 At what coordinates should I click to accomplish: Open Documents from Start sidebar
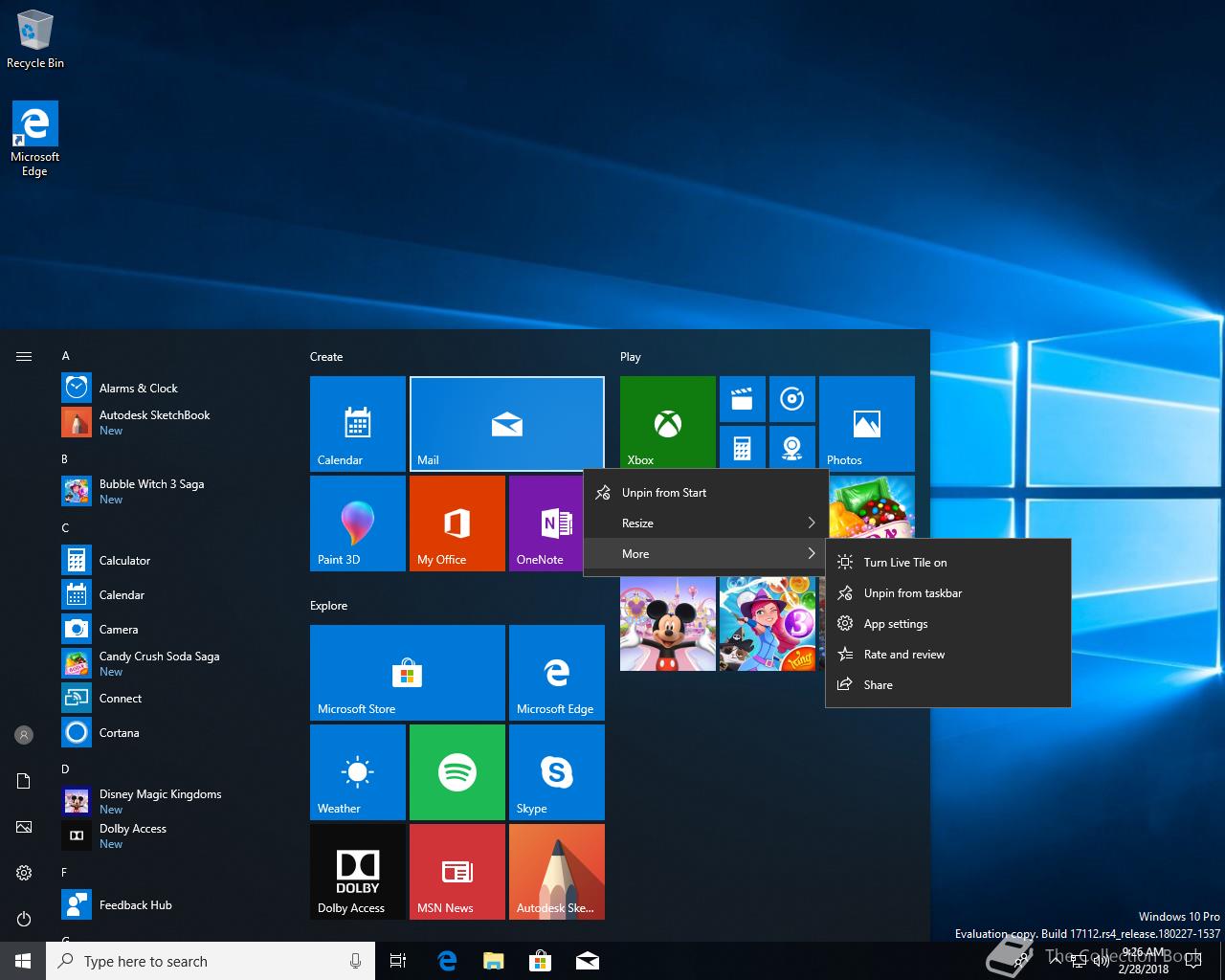(x=24, y=781)
